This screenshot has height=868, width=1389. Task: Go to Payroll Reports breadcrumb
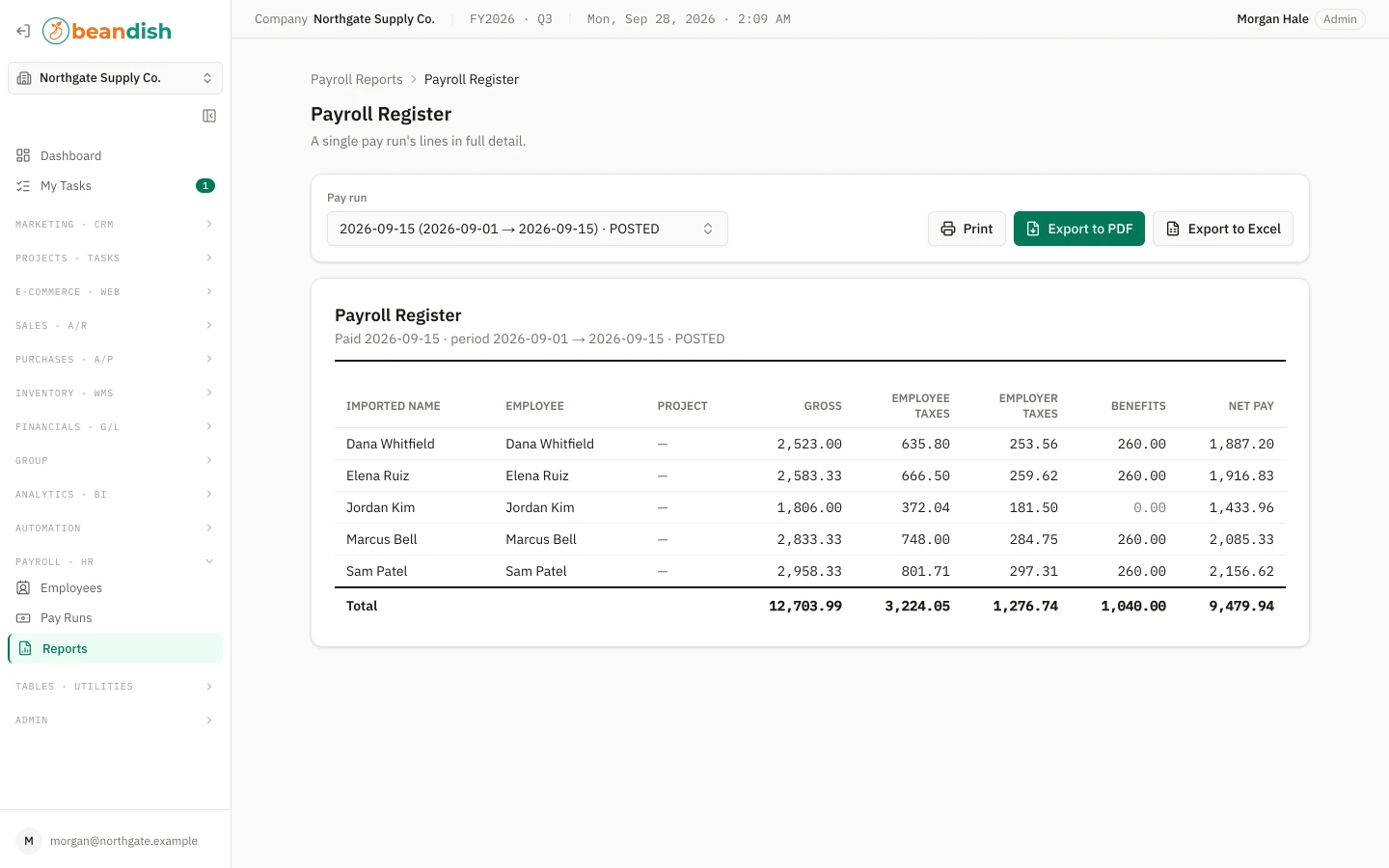(357, 79)
